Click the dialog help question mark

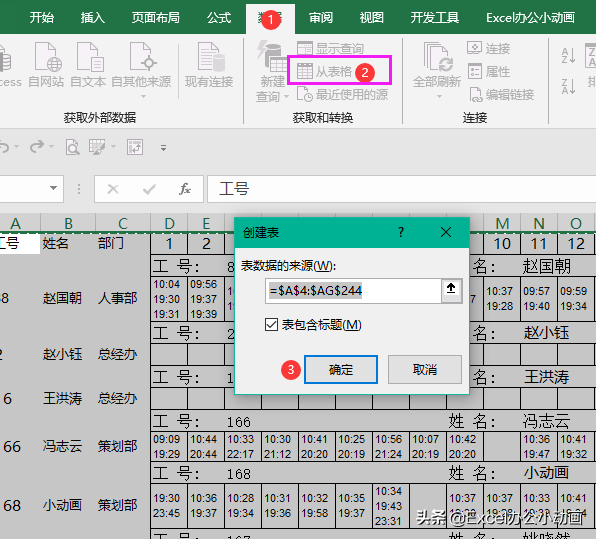point(401,232)
